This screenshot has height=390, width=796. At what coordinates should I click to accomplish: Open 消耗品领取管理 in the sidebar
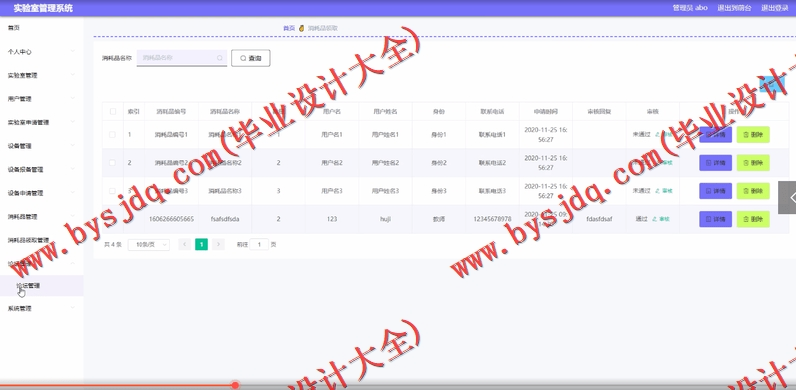28,240
